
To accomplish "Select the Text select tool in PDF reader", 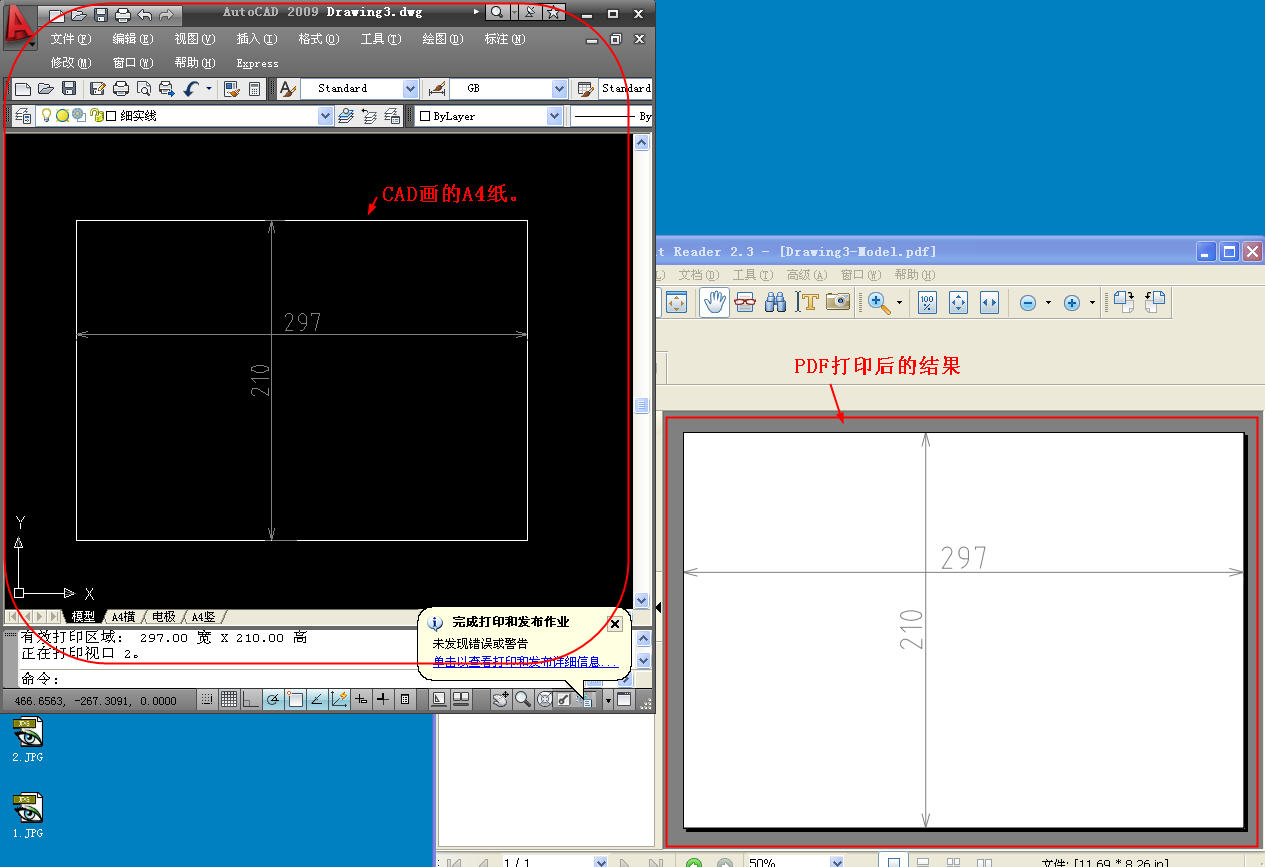I will point(807,302).
